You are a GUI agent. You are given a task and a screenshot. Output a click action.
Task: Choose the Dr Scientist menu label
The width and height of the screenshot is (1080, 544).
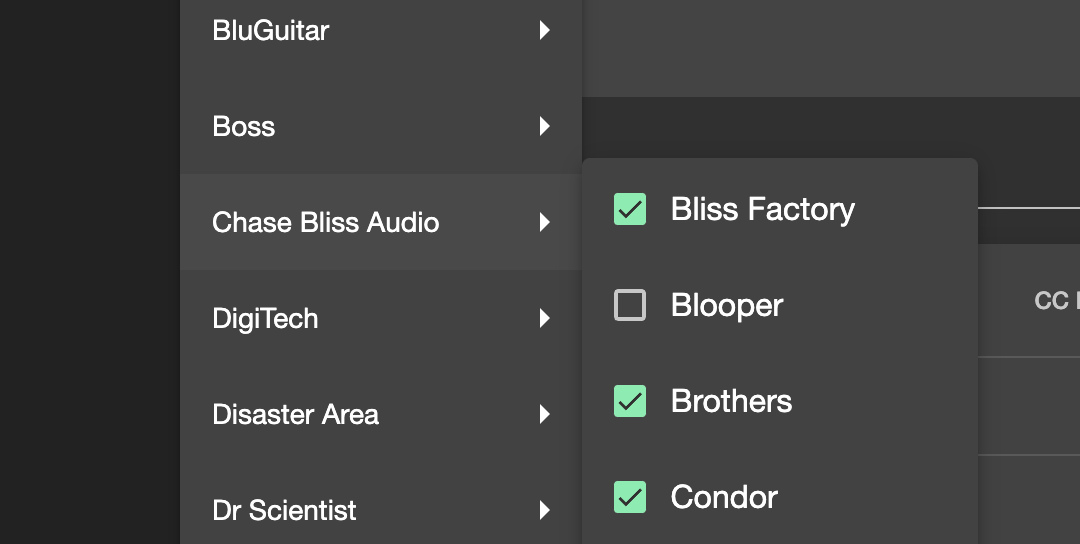[x=285, y=511]
